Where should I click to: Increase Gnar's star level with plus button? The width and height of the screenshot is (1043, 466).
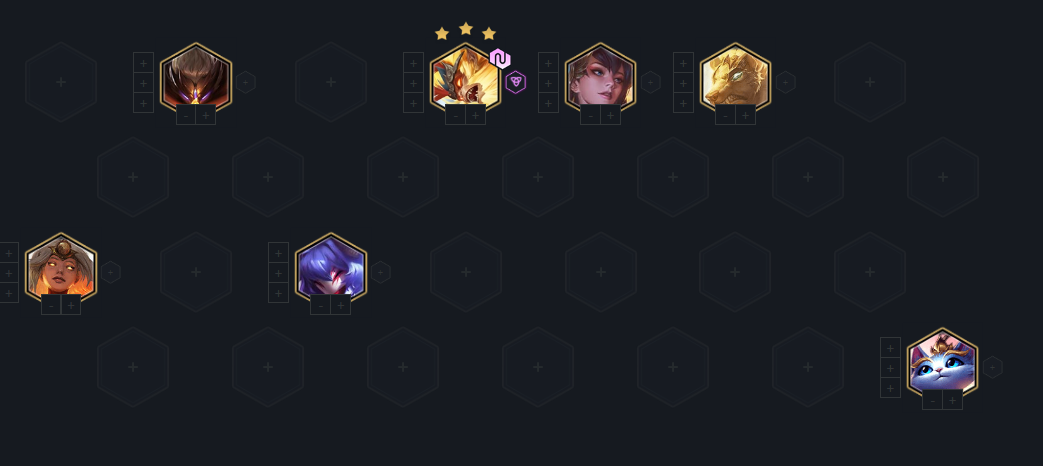476,115
